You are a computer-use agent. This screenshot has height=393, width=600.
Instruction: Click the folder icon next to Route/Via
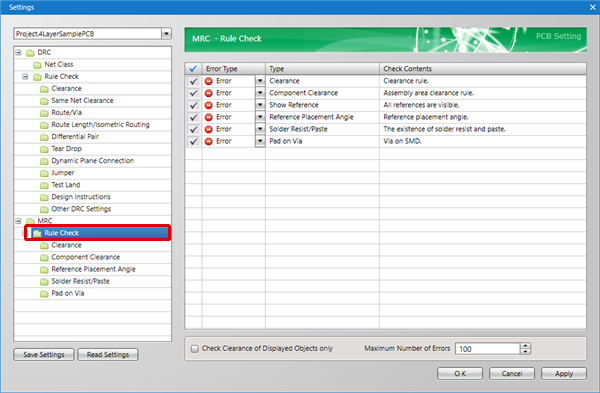tap(44, 113)
